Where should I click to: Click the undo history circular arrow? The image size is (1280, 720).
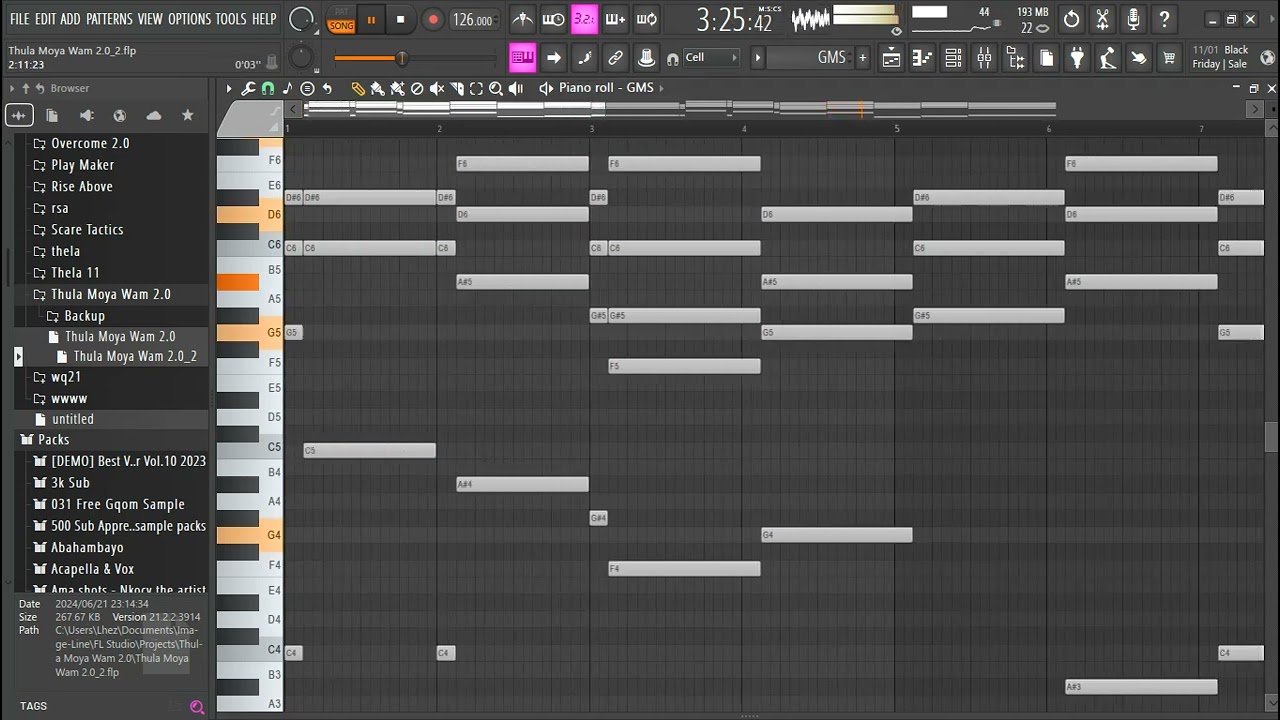[x=1071, y=19]
